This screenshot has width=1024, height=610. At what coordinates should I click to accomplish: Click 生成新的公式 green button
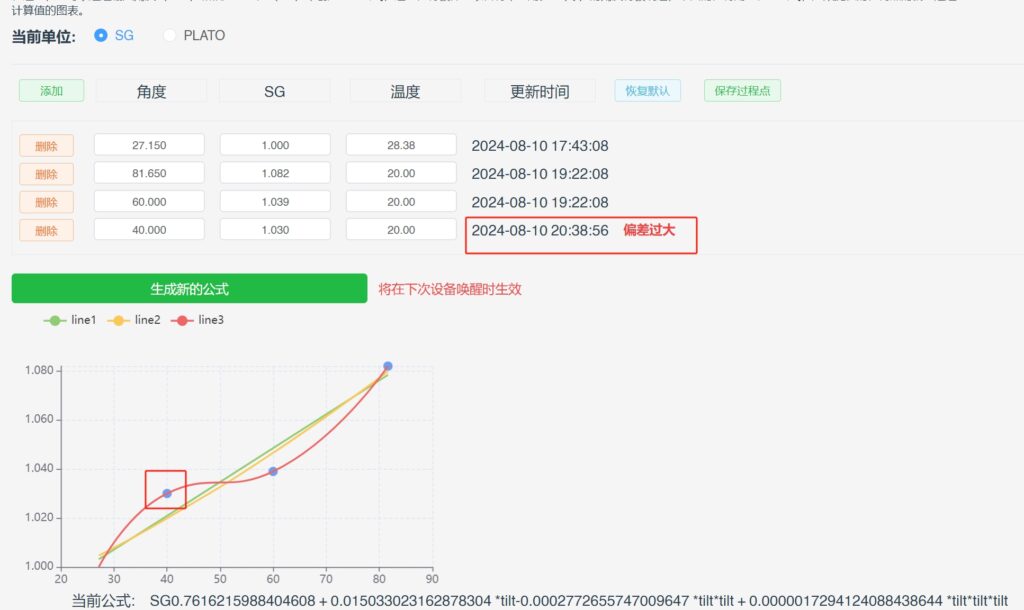pos(189,289)
